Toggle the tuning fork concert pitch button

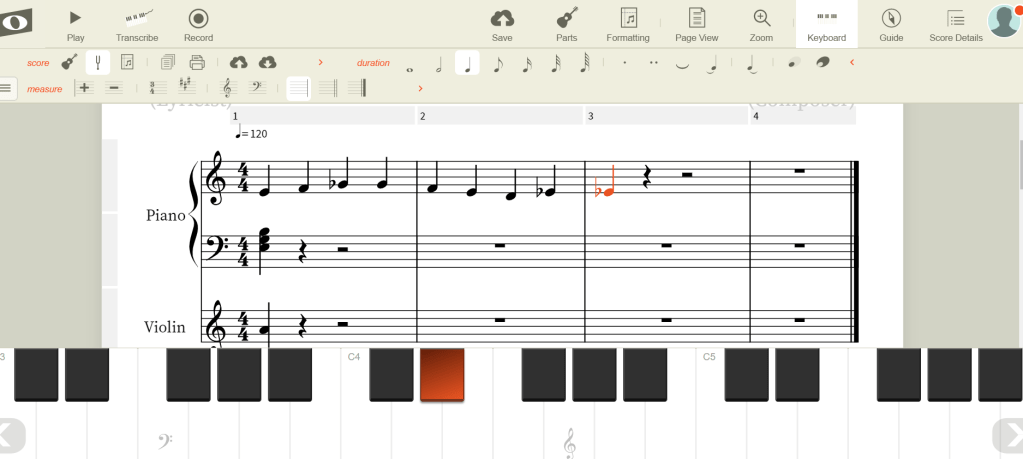tap(98, 63)
